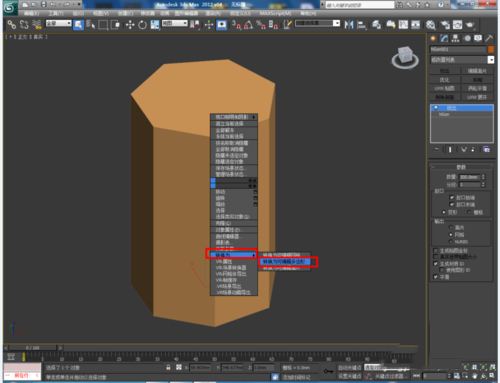Toggle the Angle Snap icon
The height and width of the screenshot is (383, 500).
(248, 25)
